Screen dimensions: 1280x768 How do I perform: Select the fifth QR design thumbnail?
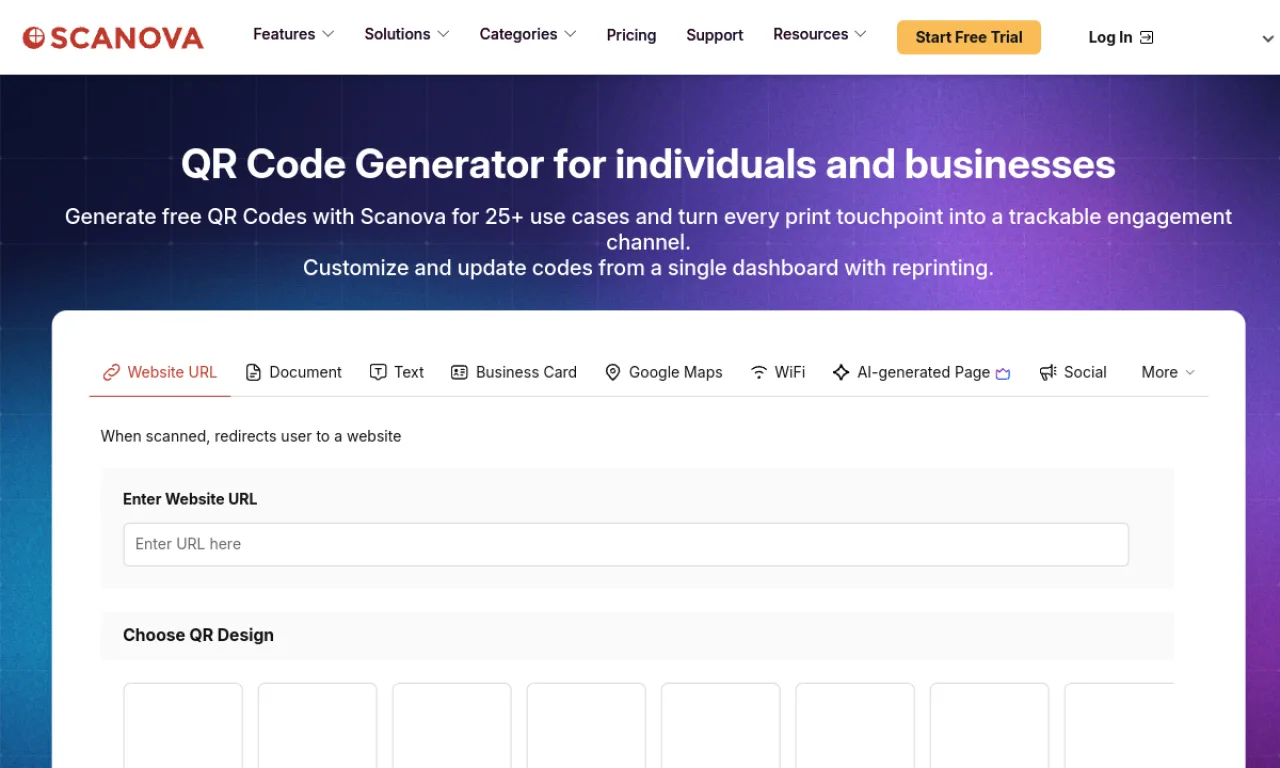coord(720,725)
